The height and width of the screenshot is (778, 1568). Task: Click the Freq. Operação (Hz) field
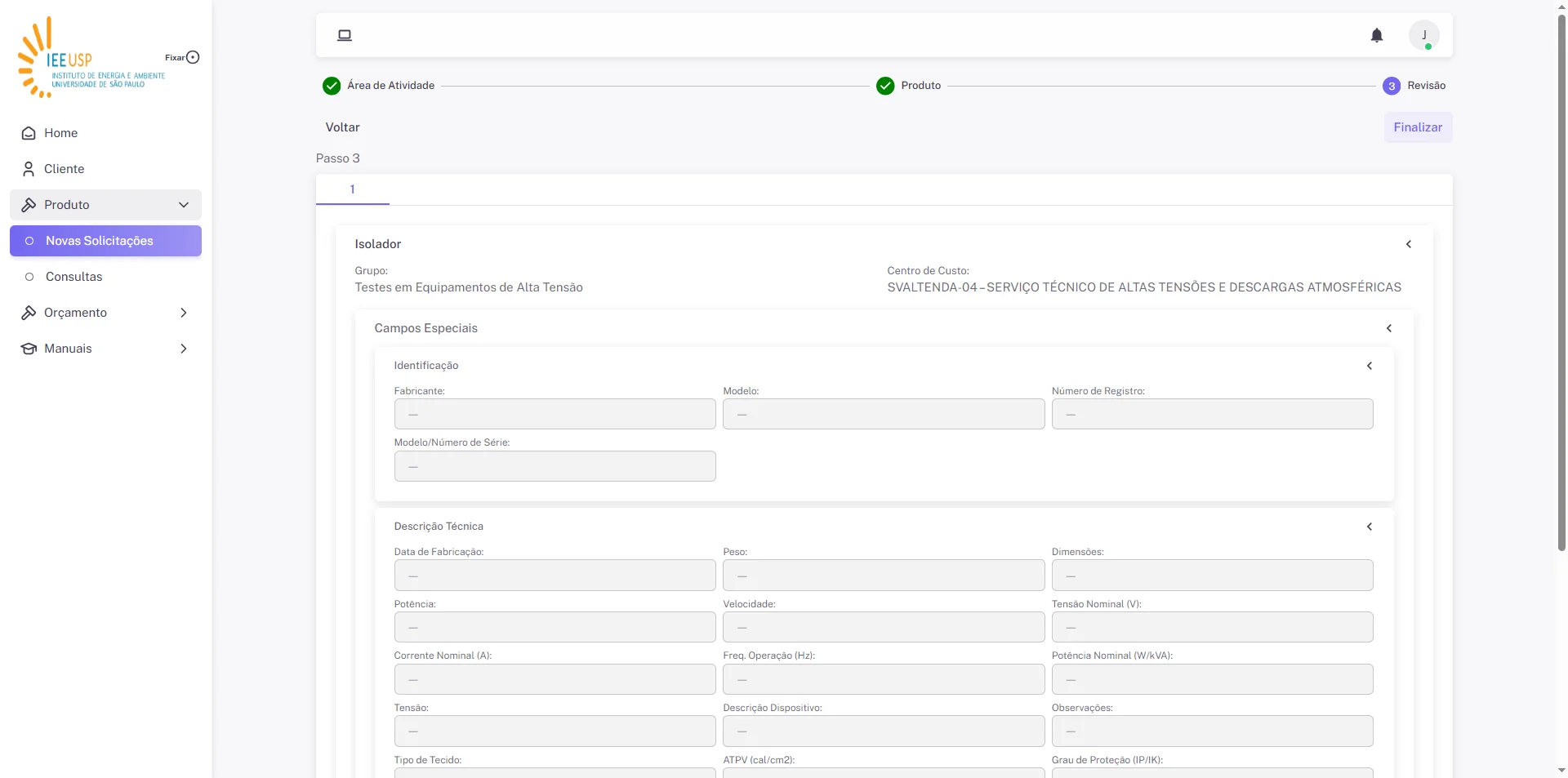click(x=884, y=679)
